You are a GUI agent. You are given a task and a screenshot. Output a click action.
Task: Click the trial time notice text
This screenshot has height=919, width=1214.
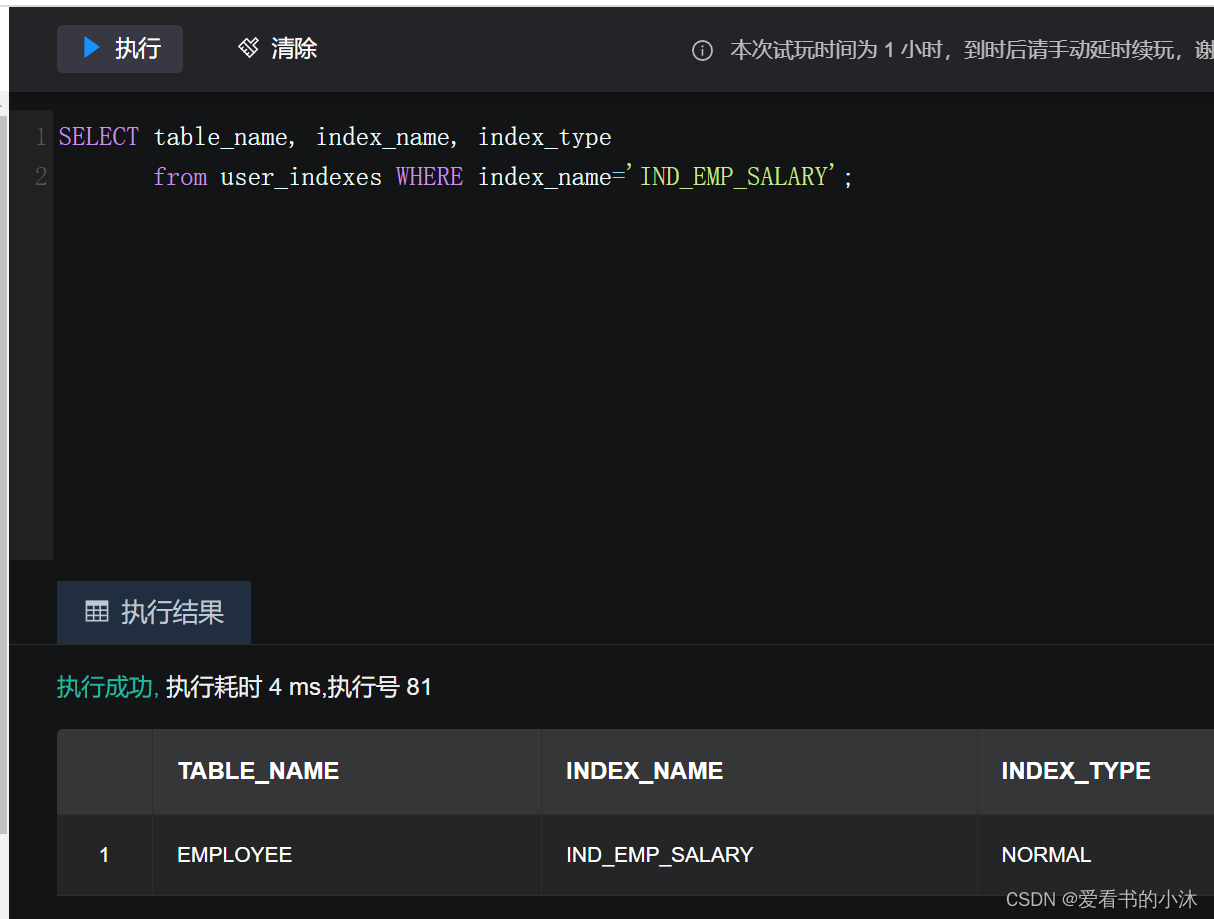971,51
